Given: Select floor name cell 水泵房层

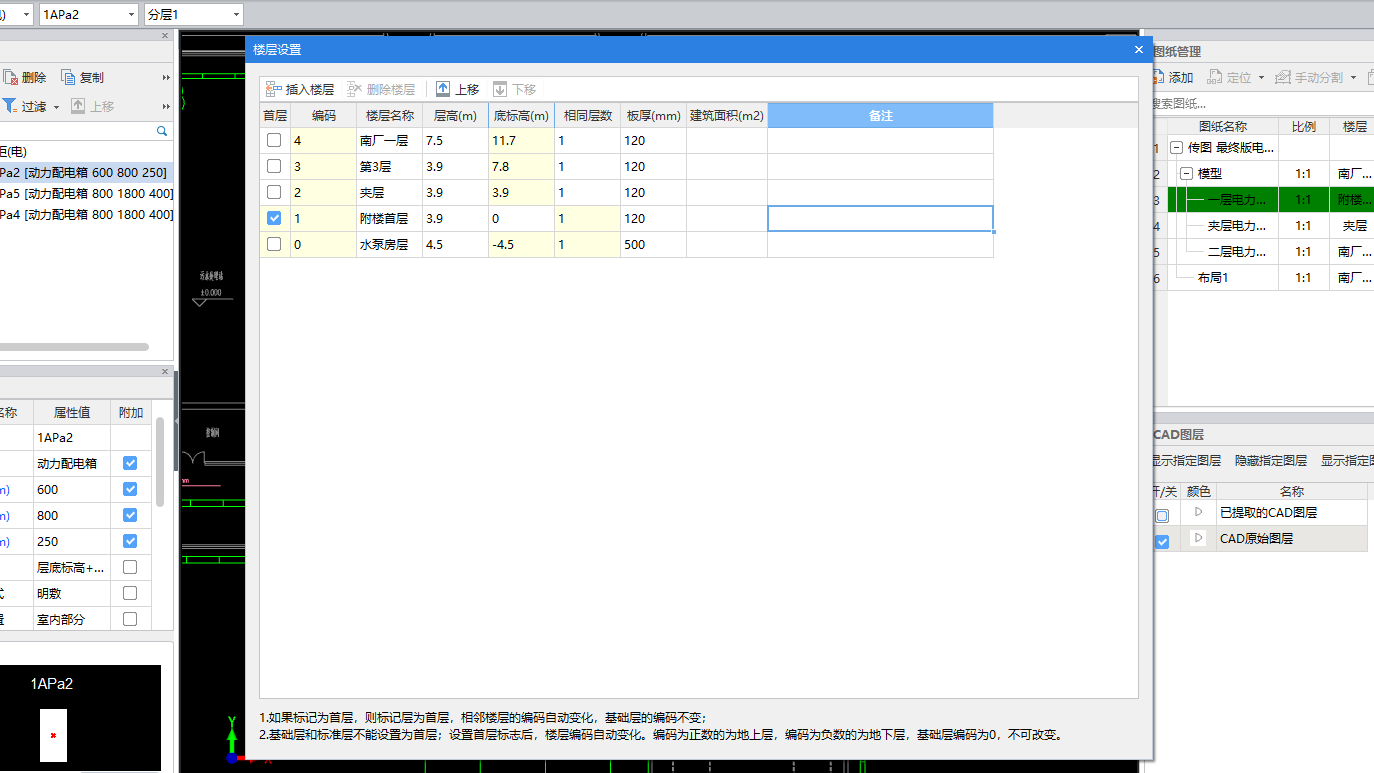Looking at the screenshot, I should point(389,245).
